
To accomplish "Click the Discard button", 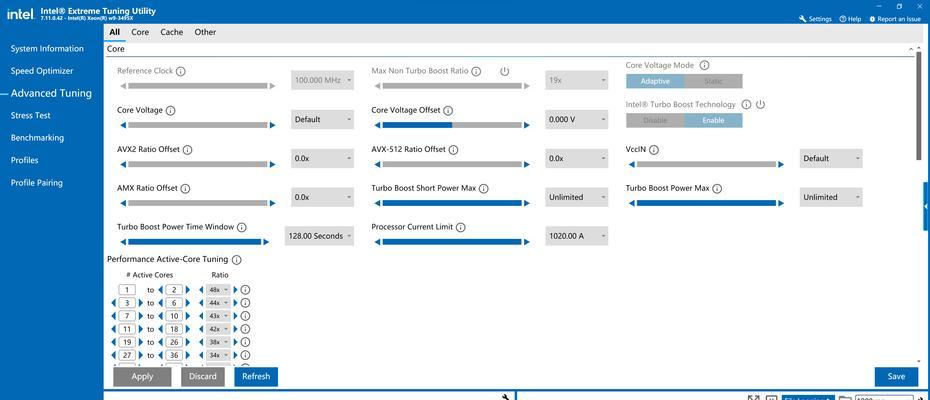I will pos(203,377).
